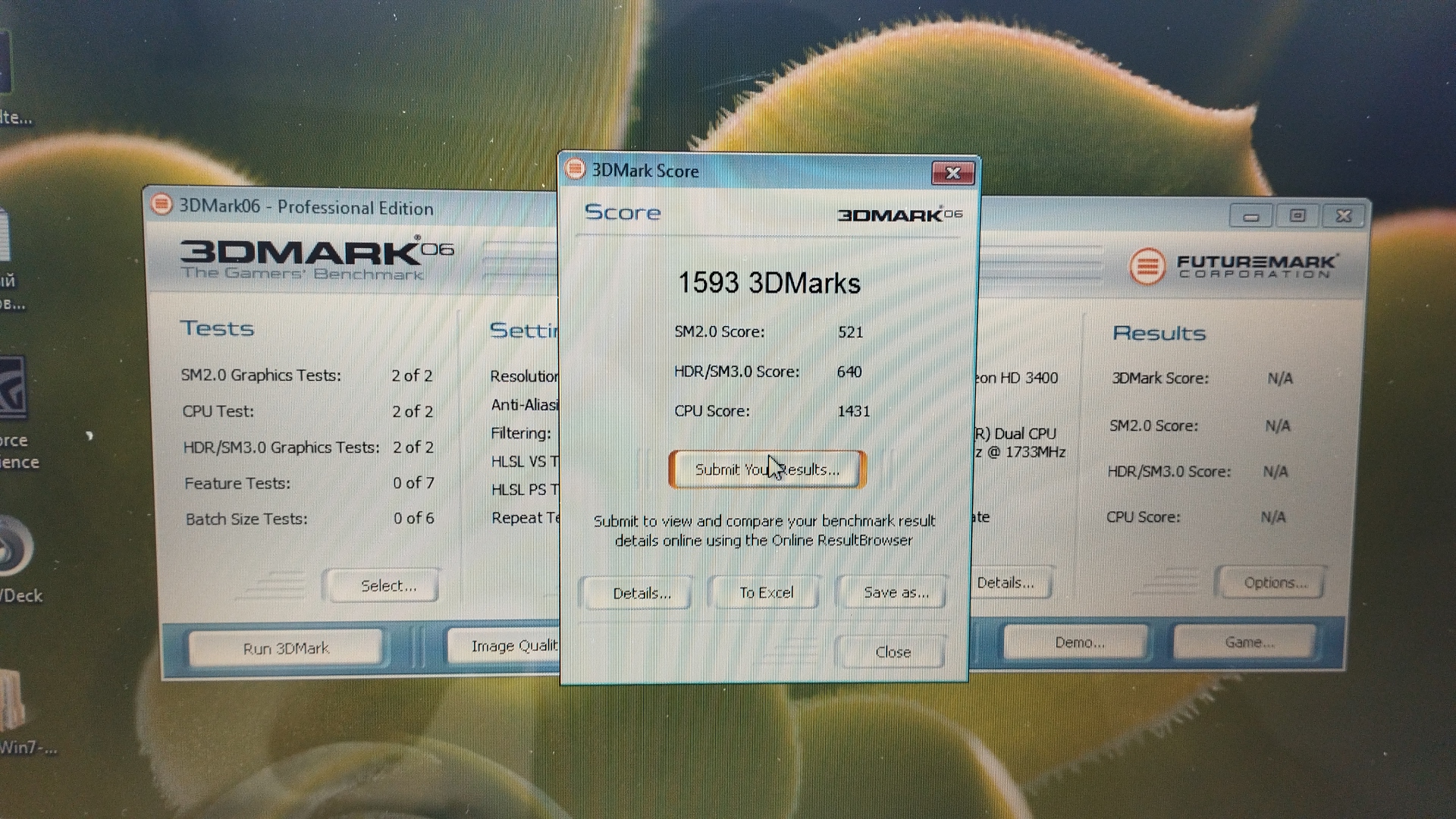Click Run 3DMark button

pos(286,648)
